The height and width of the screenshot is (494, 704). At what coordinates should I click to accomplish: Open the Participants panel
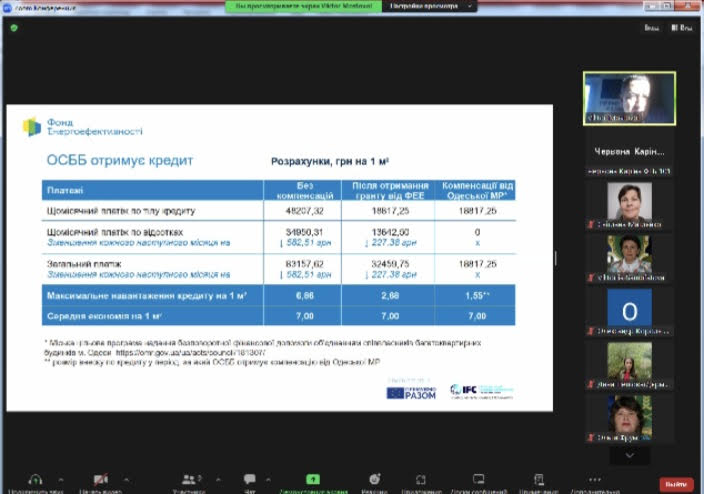188,479
